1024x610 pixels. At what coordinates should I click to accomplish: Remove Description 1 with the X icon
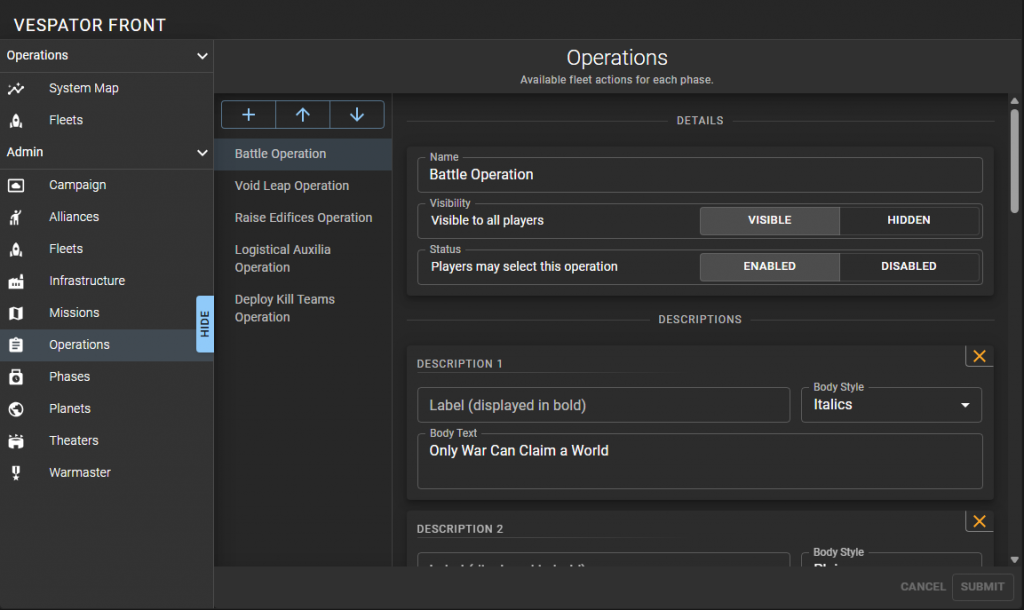979,356
